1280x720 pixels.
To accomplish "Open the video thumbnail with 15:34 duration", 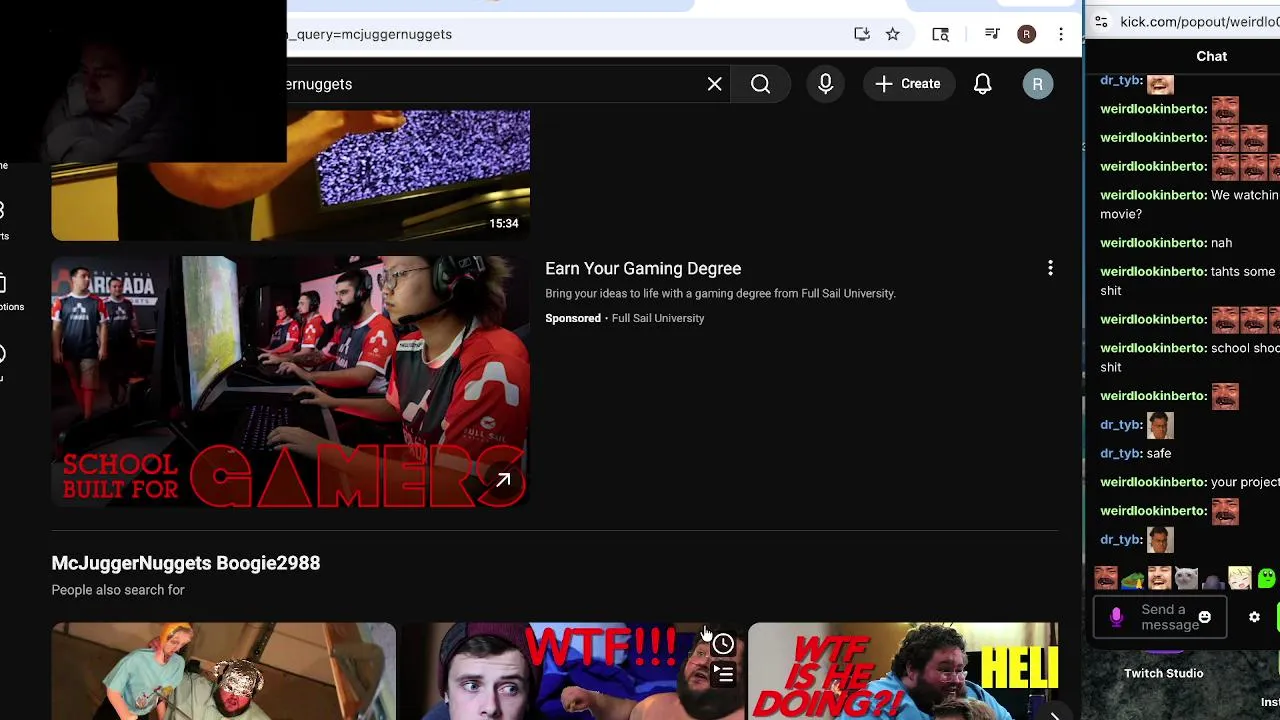I will (291, 175).
